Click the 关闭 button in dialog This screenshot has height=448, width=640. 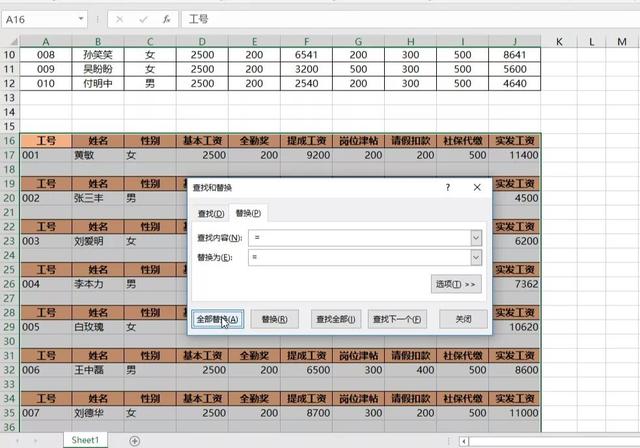click(x=462, y=319)
